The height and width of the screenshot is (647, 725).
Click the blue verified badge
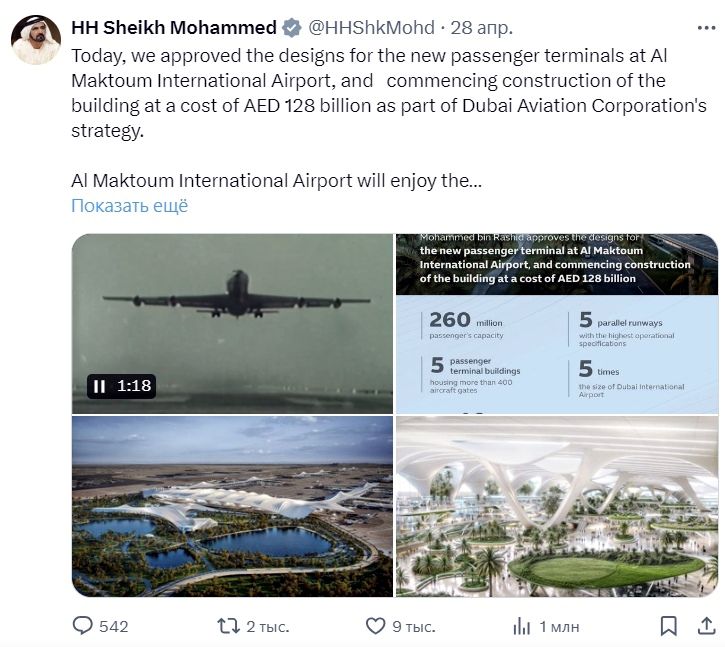point(292,27)
